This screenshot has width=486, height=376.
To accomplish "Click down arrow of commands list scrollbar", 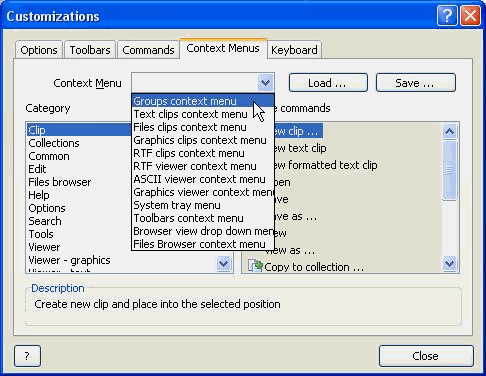I will [x=449, y=264].
